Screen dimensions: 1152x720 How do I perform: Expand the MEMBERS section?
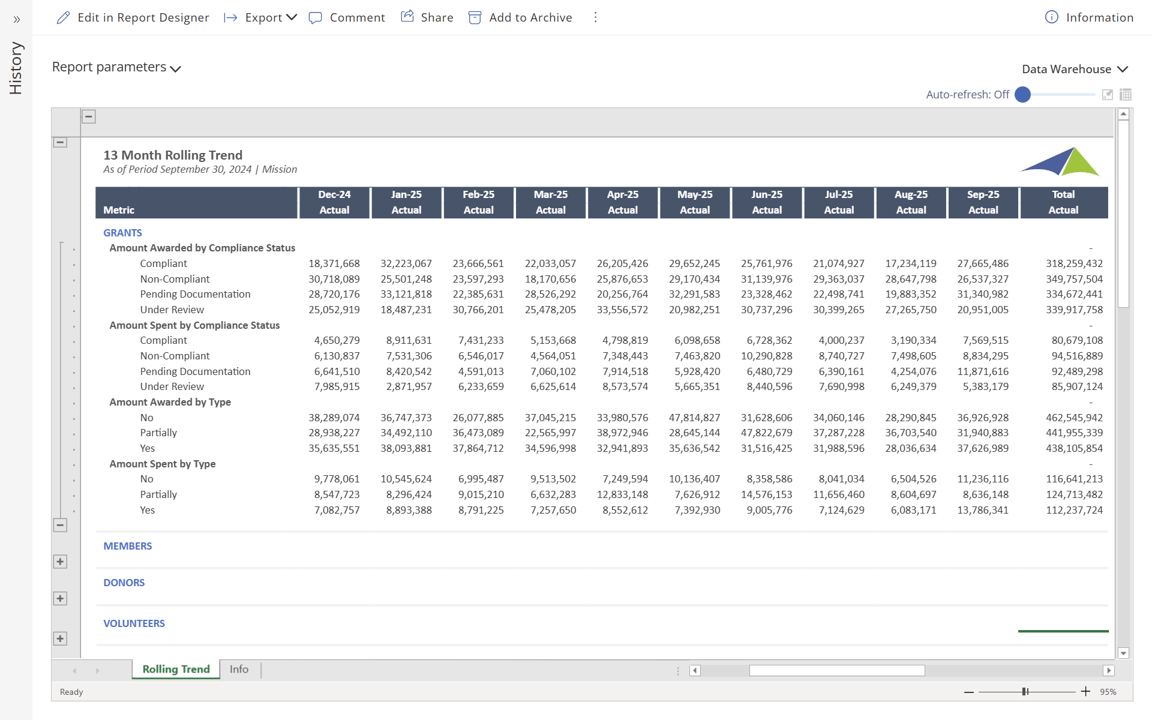tap(60, 561)
